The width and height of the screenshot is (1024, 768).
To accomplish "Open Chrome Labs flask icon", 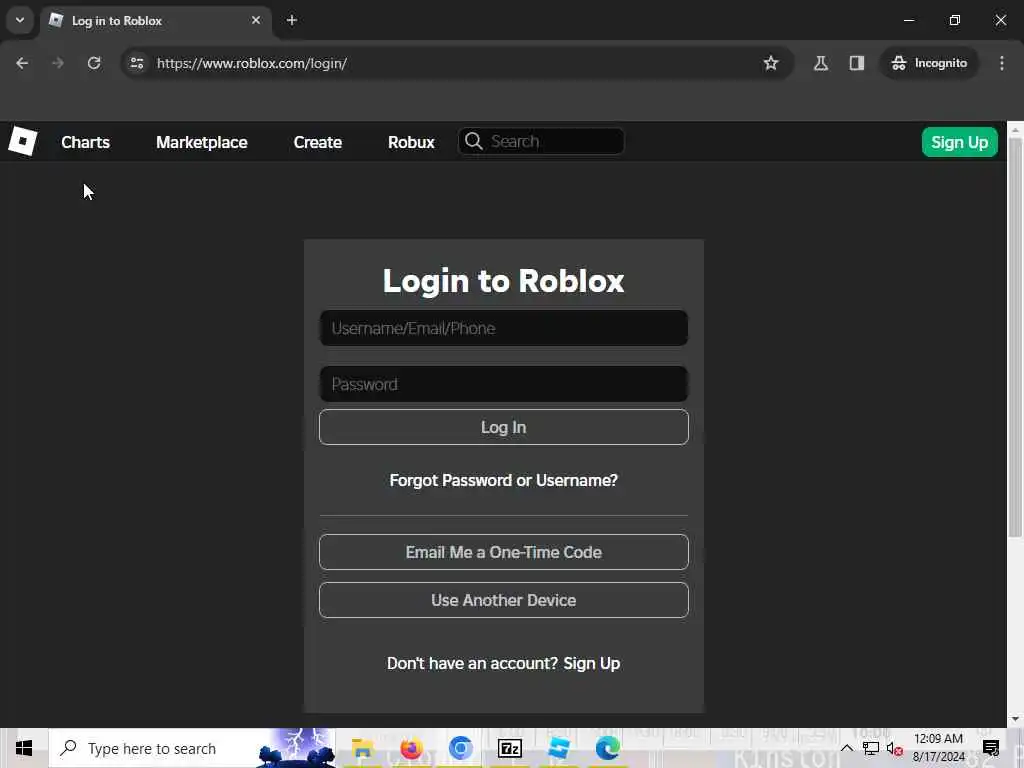I will tap(821, 63).
